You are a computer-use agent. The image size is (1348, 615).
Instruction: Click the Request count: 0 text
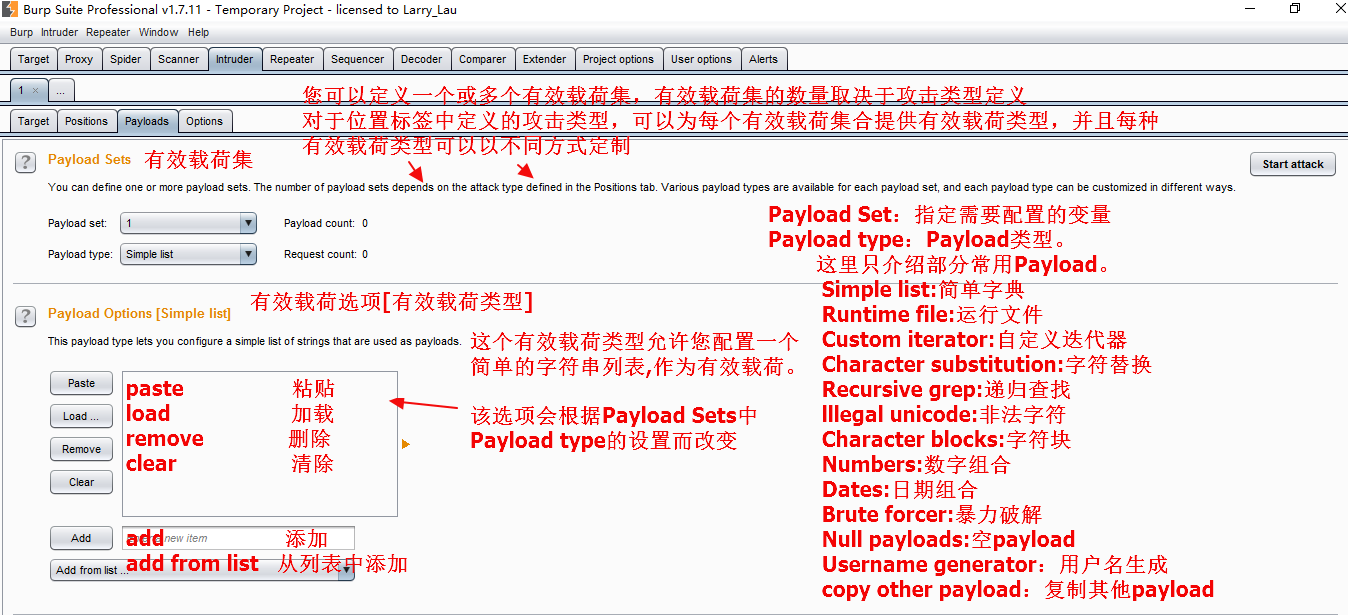(326, 254)
